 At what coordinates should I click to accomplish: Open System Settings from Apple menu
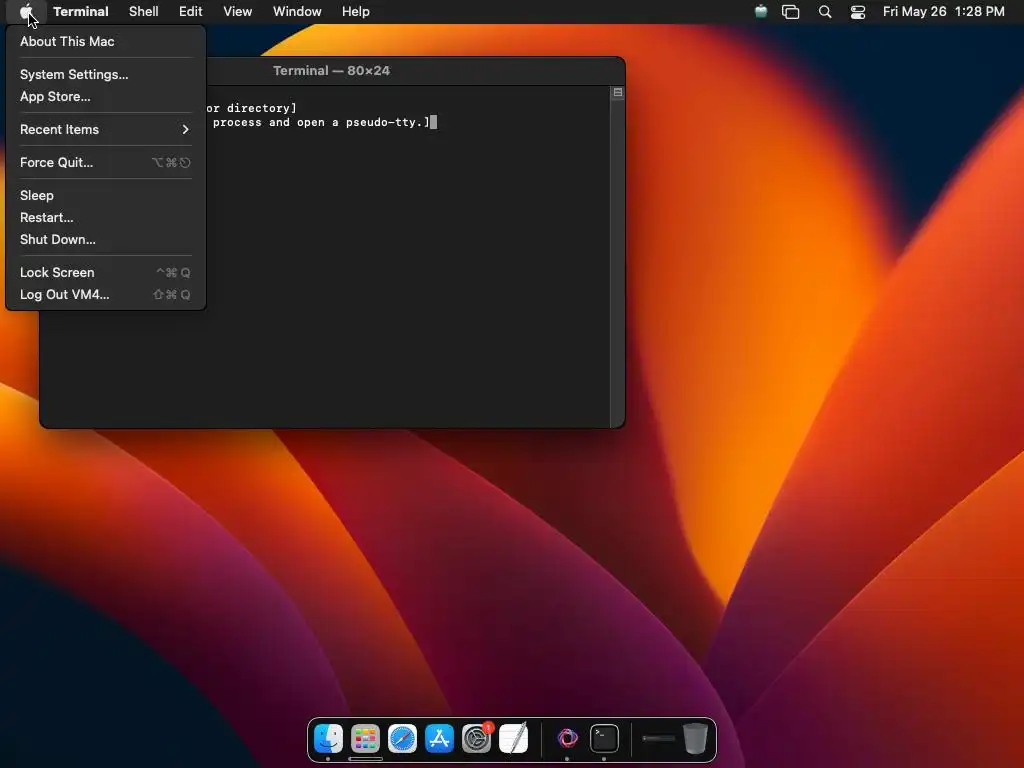pyautogui.click(x=105, y=74)
